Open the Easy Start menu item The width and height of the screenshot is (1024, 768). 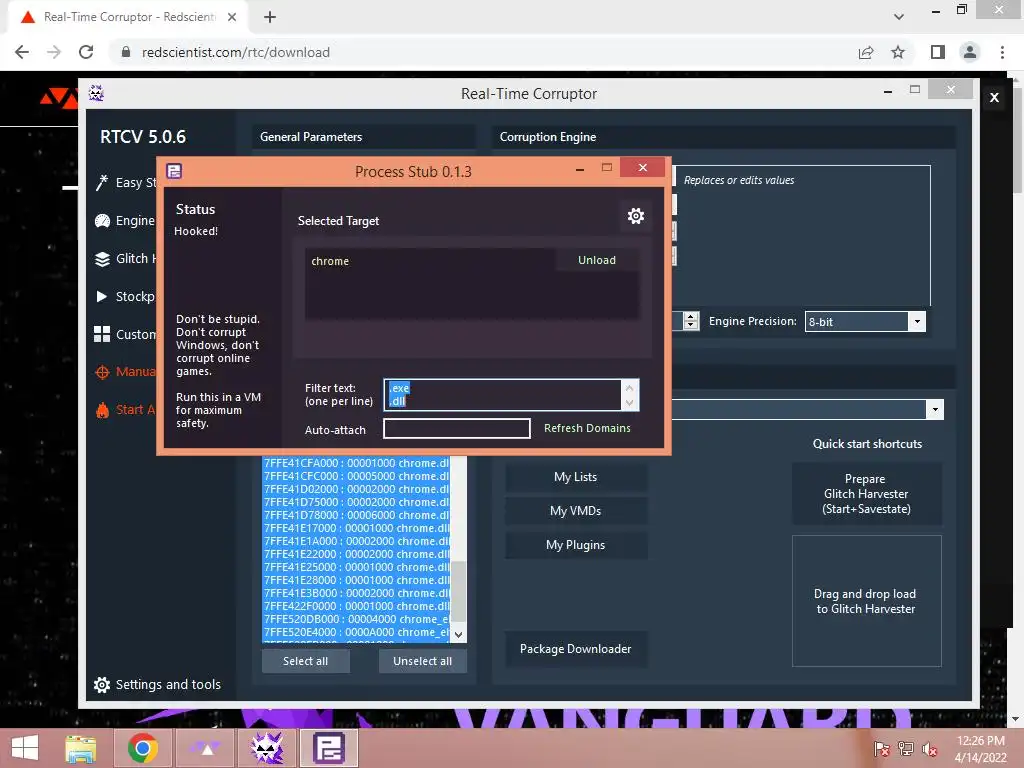point(136,183)
